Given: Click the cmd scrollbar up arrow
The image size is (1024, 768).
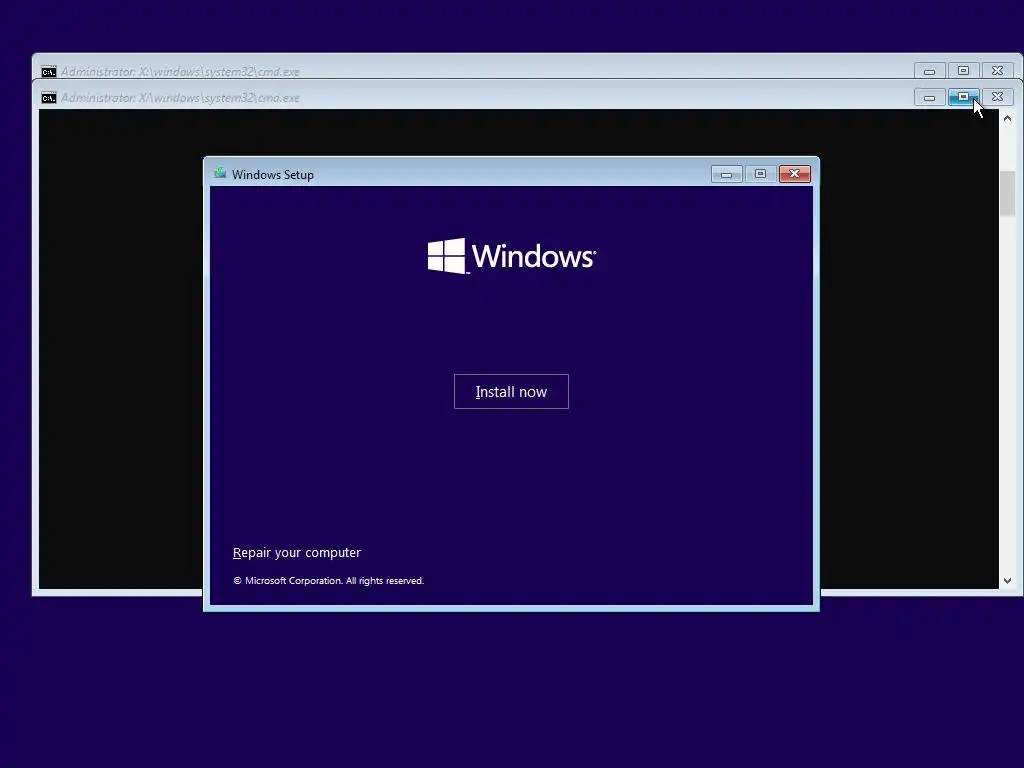Looking at the screenshot, I should coord(1007,118).
